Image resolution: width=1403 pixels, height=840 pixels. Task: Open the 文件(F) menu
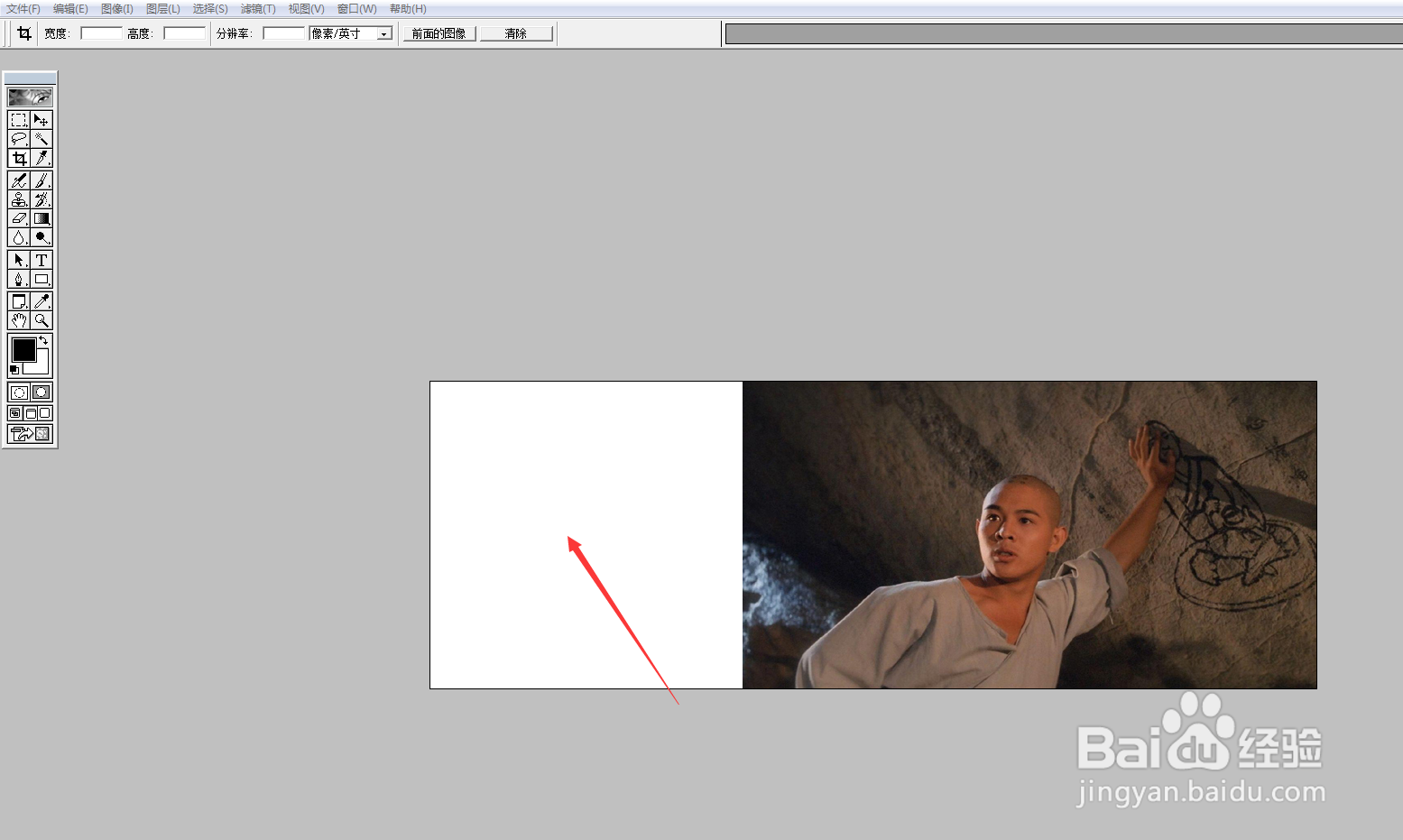pyautogui.click(x=23, y=9)
